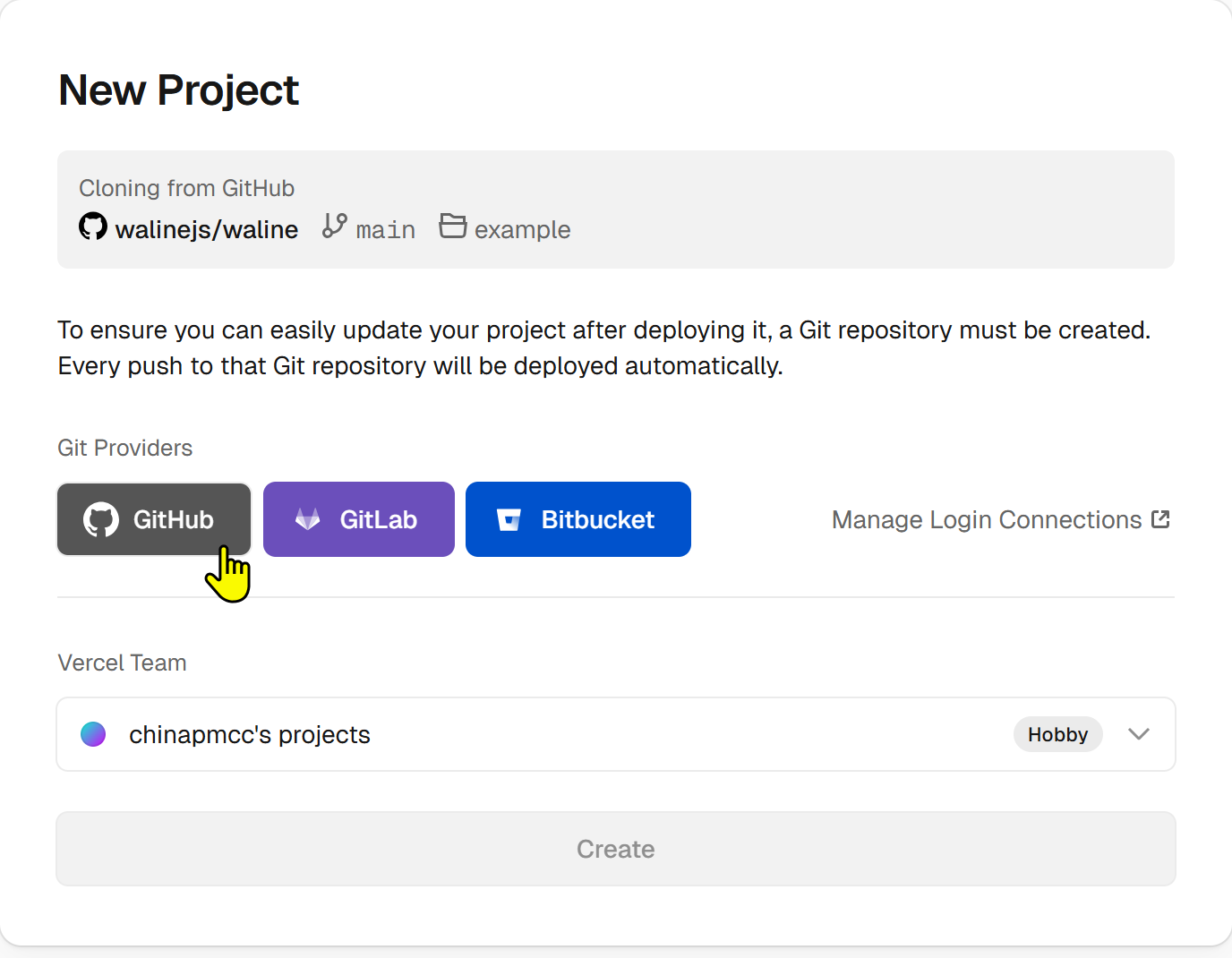Select GitHub text as Git provider
This screenshot has height=958, width=1232.
[x=174, y=519]
